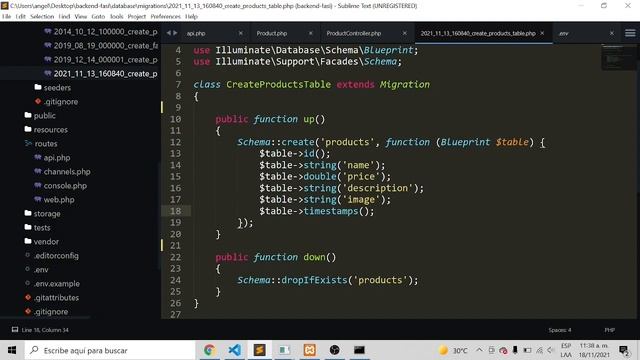This screenshot has width=640, height=360.
Task: Open the Windows Start menu
Action: [12, 350]
